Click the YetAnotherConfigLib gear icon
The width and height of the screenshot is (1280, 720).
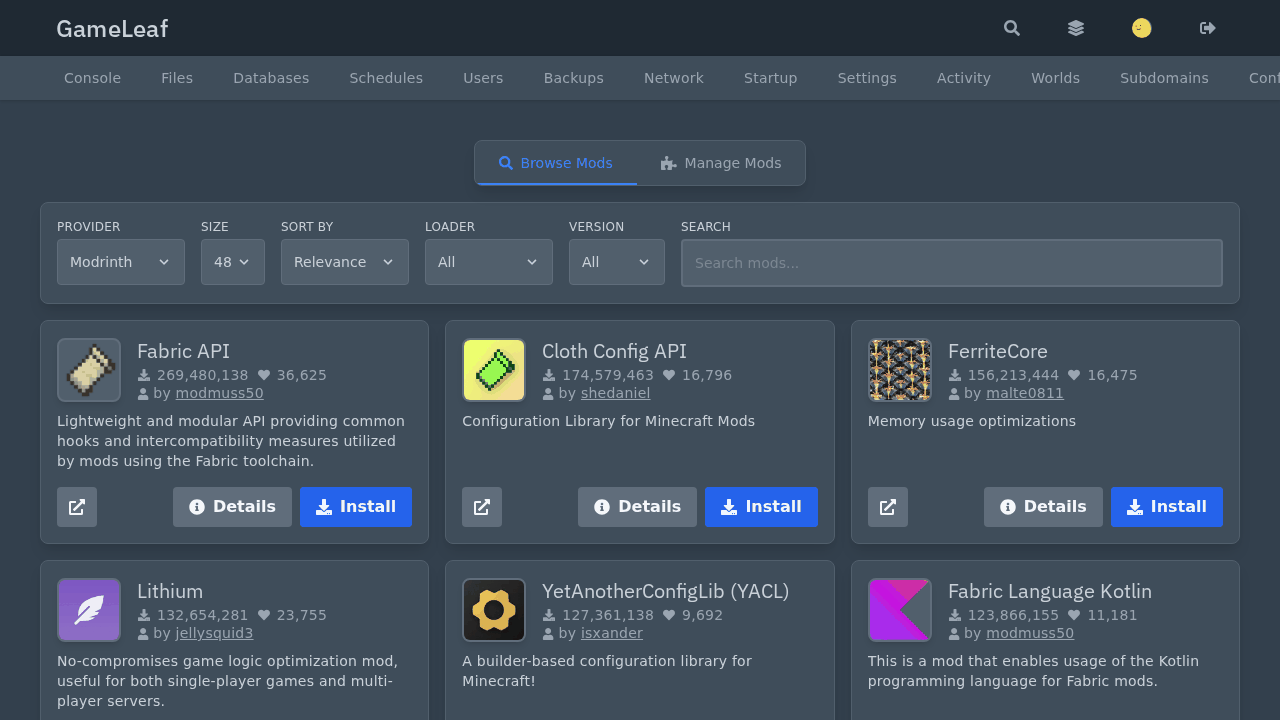[494, 610]
